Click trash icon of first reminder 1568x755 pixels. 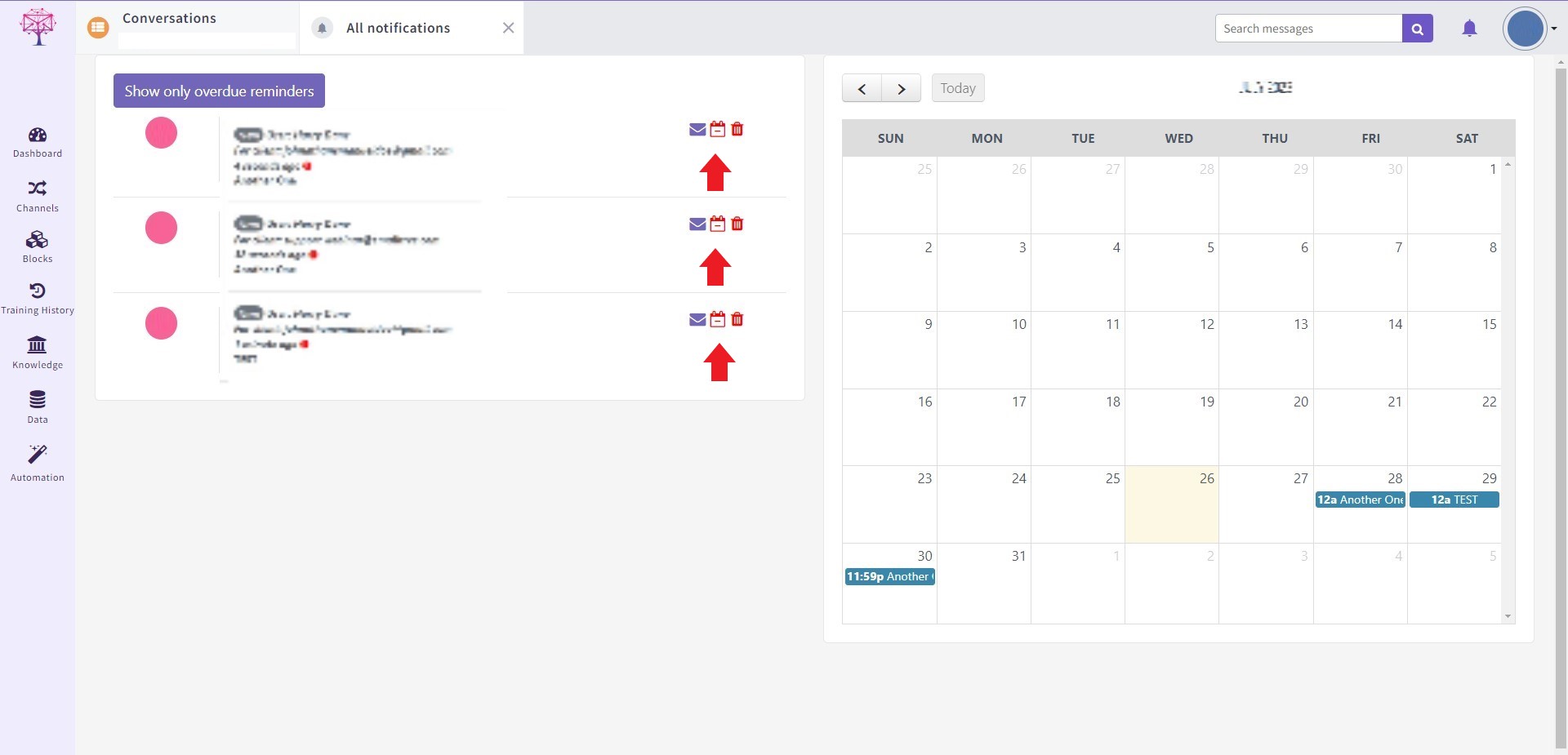(737, 129)
